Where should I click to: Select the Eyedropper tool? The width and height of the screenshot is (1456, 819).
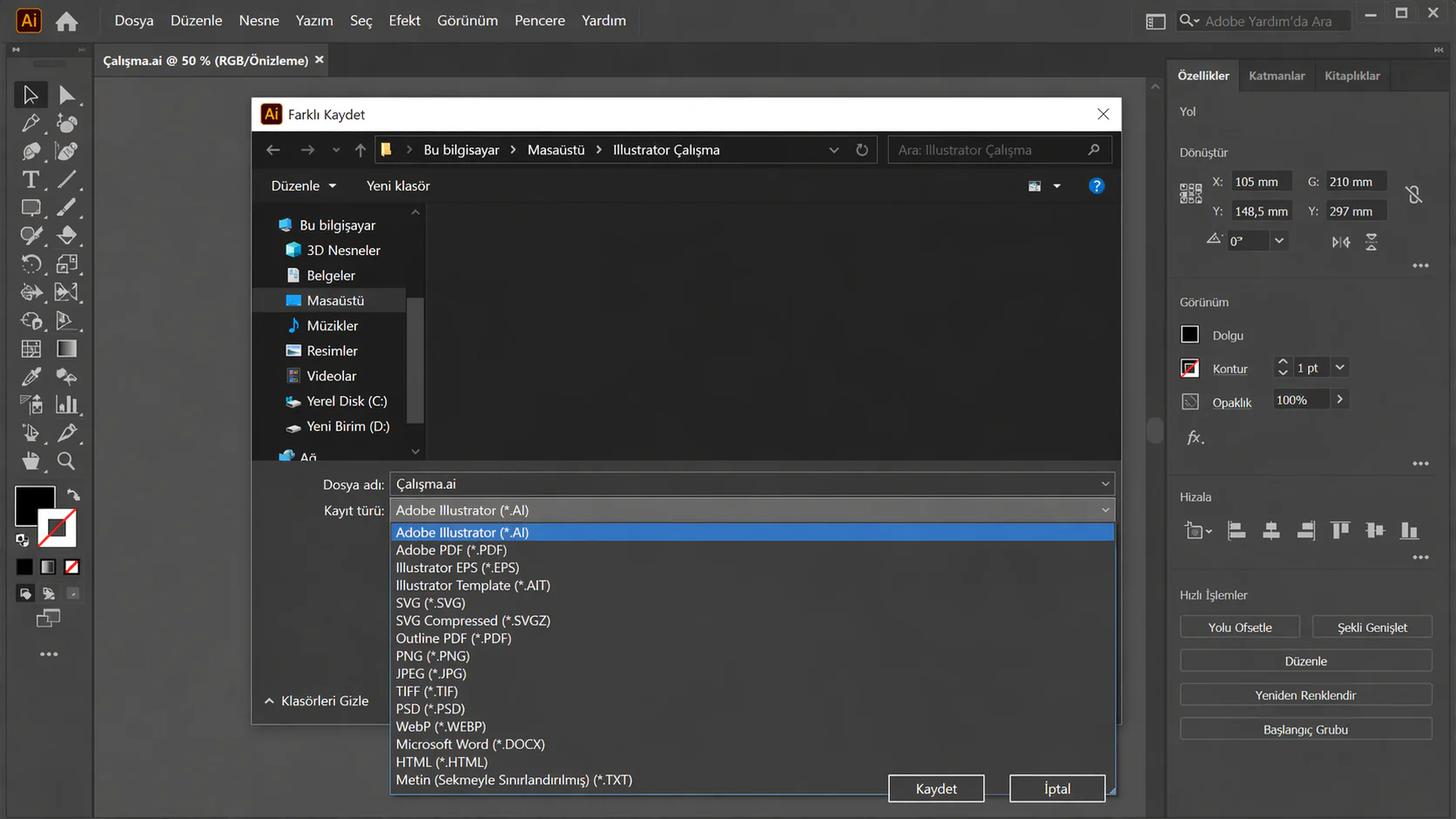(x=30, y=377)
